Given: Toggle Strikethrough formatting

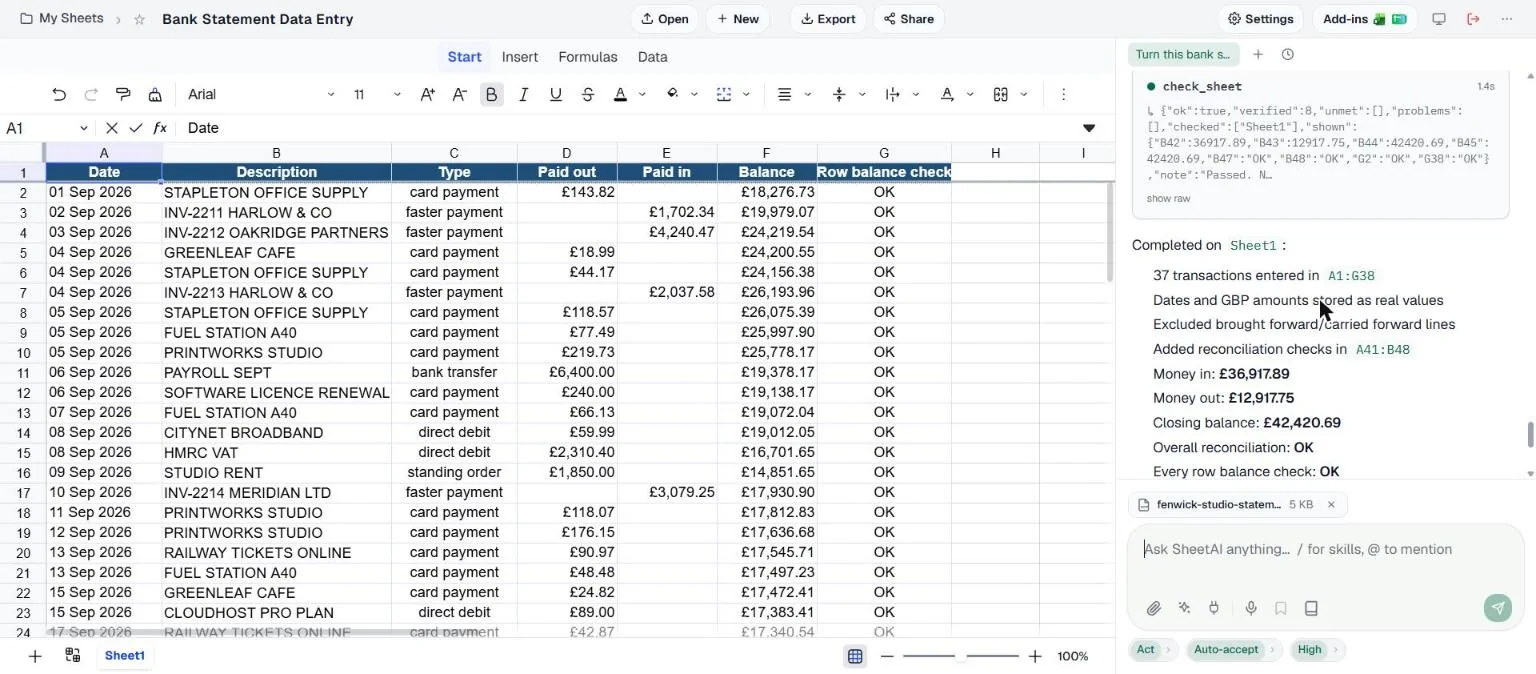Looking at the screenshot, I should tap(587, 94).
